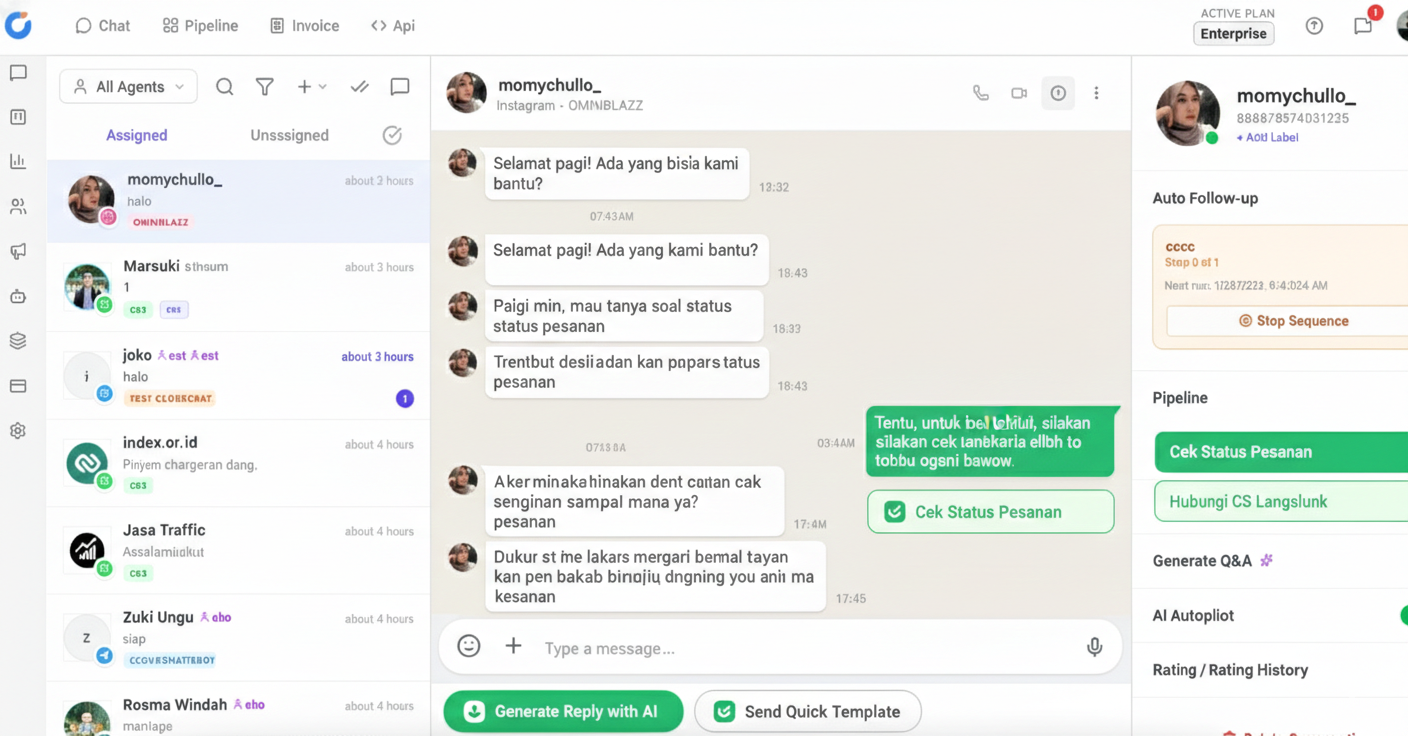The height and width of the screenshot is (736, 1408).
Task: Click momychullo_ avatar in chat header
Action: (x=466, y=93)
